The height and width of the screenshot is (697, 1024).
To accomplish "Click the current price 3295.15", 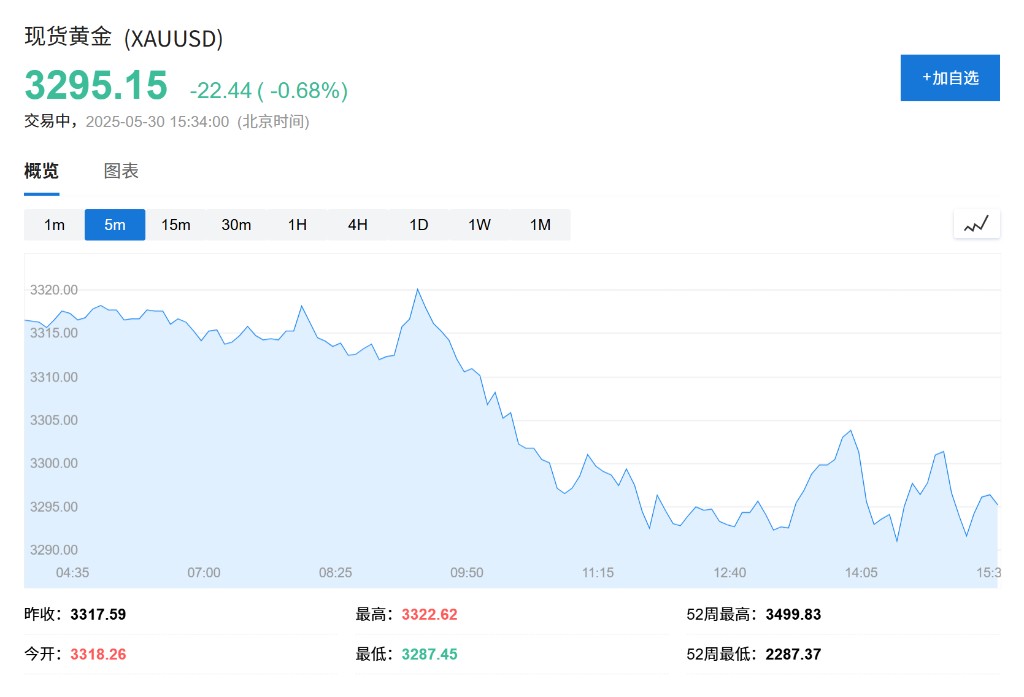I will pos(96,85).
